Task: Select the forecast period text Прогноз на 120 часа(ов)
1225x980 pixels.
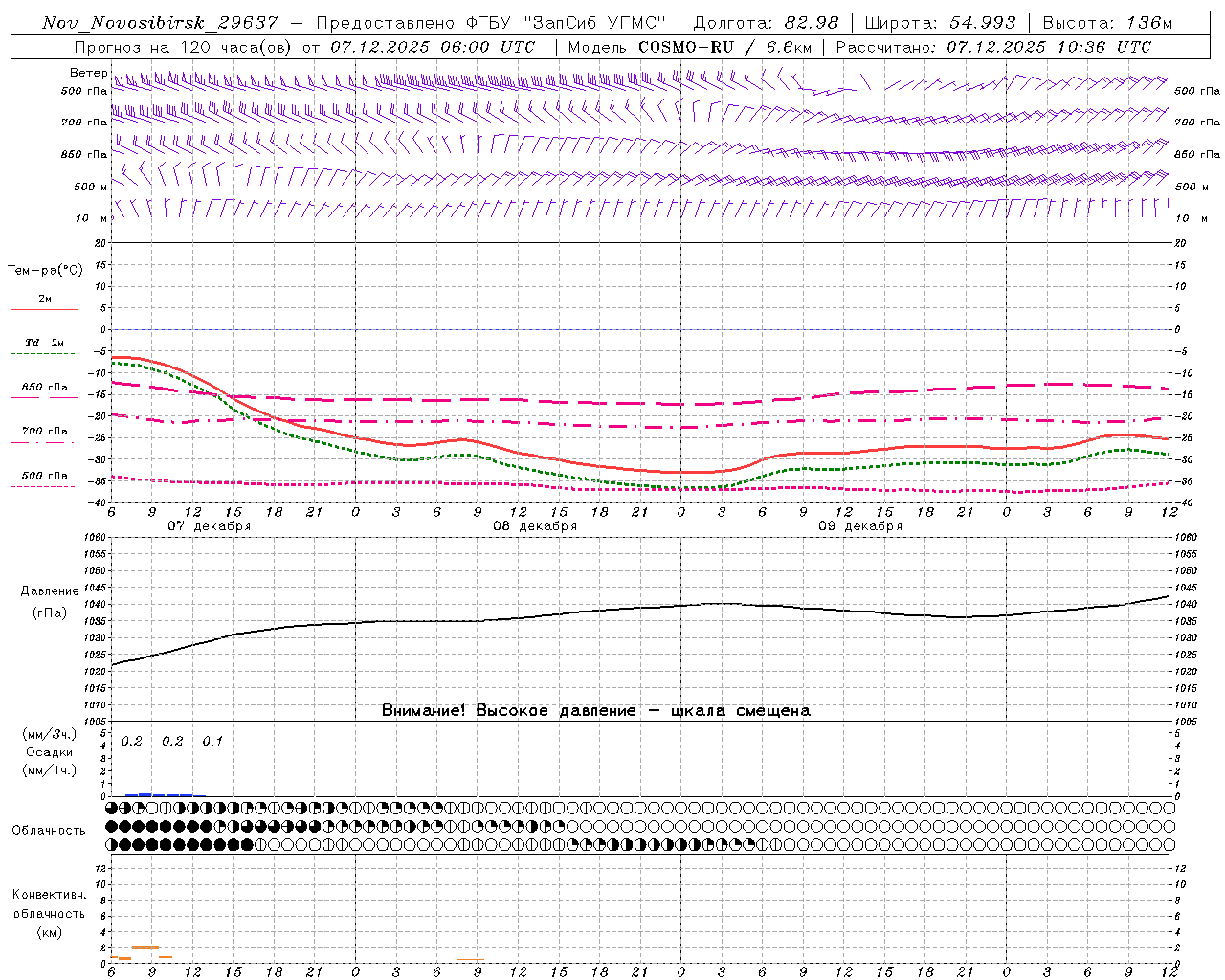Action: pyautogui.click(x=185, y=47)
